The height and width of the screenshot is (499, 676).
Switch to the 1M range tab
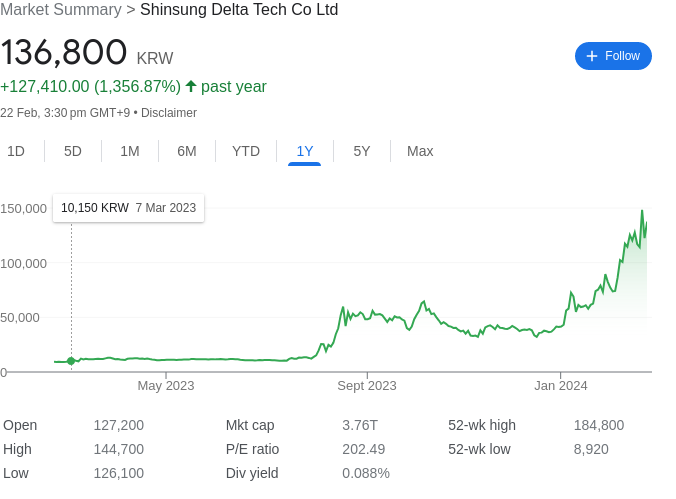[x=130, y=151]
